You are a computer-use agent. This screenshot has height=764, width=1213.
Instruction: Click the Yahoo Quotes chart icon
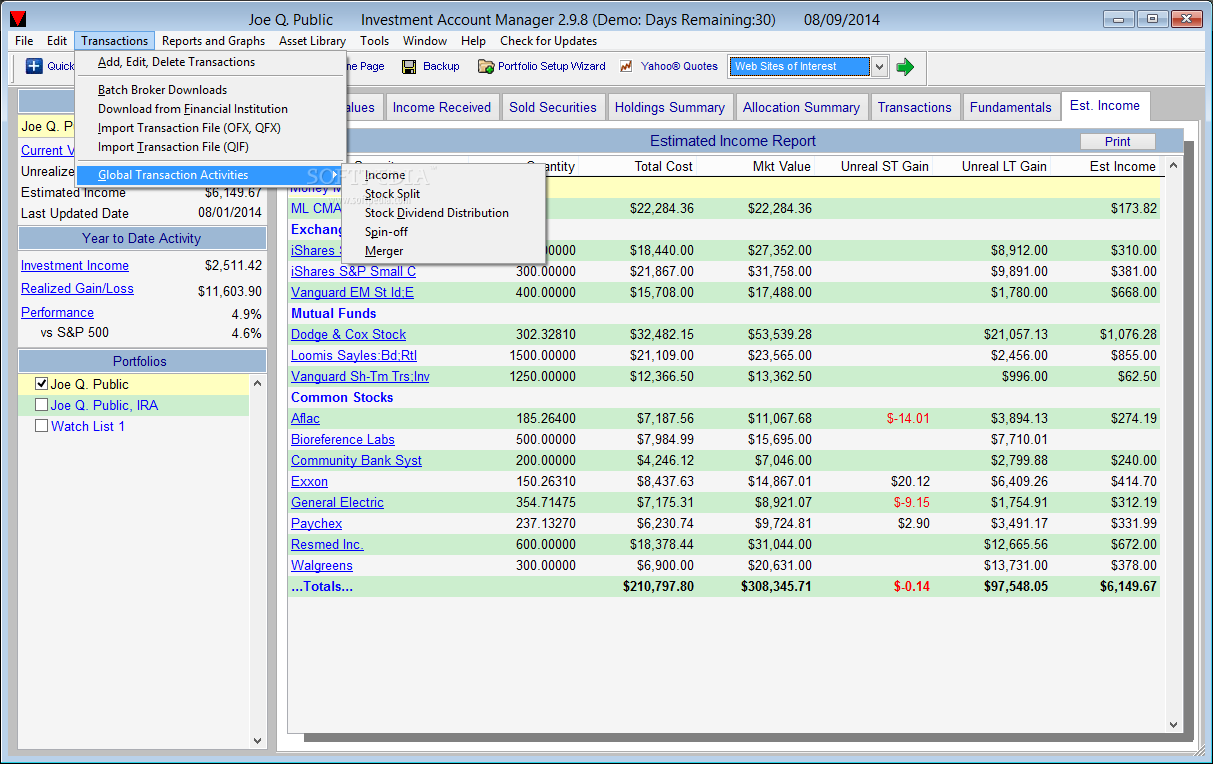pos(627,67)
